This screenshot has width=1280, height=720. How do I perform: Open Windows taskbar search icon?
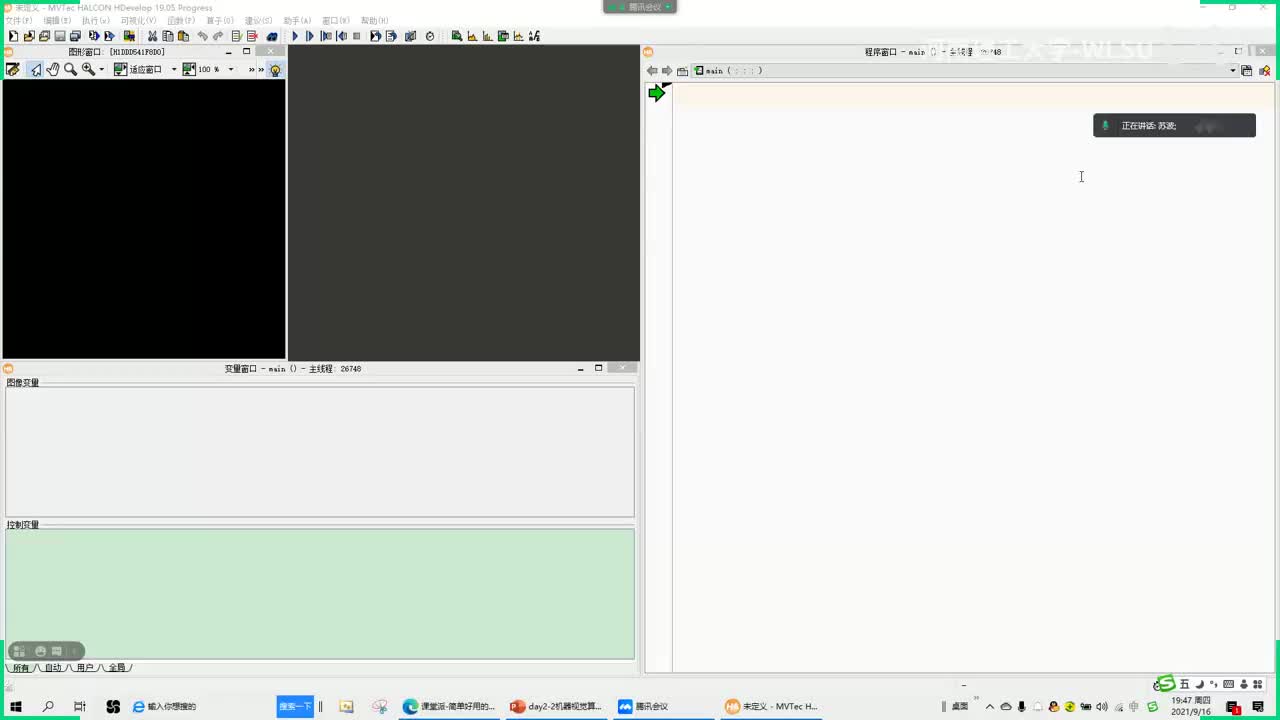(48, 707)
